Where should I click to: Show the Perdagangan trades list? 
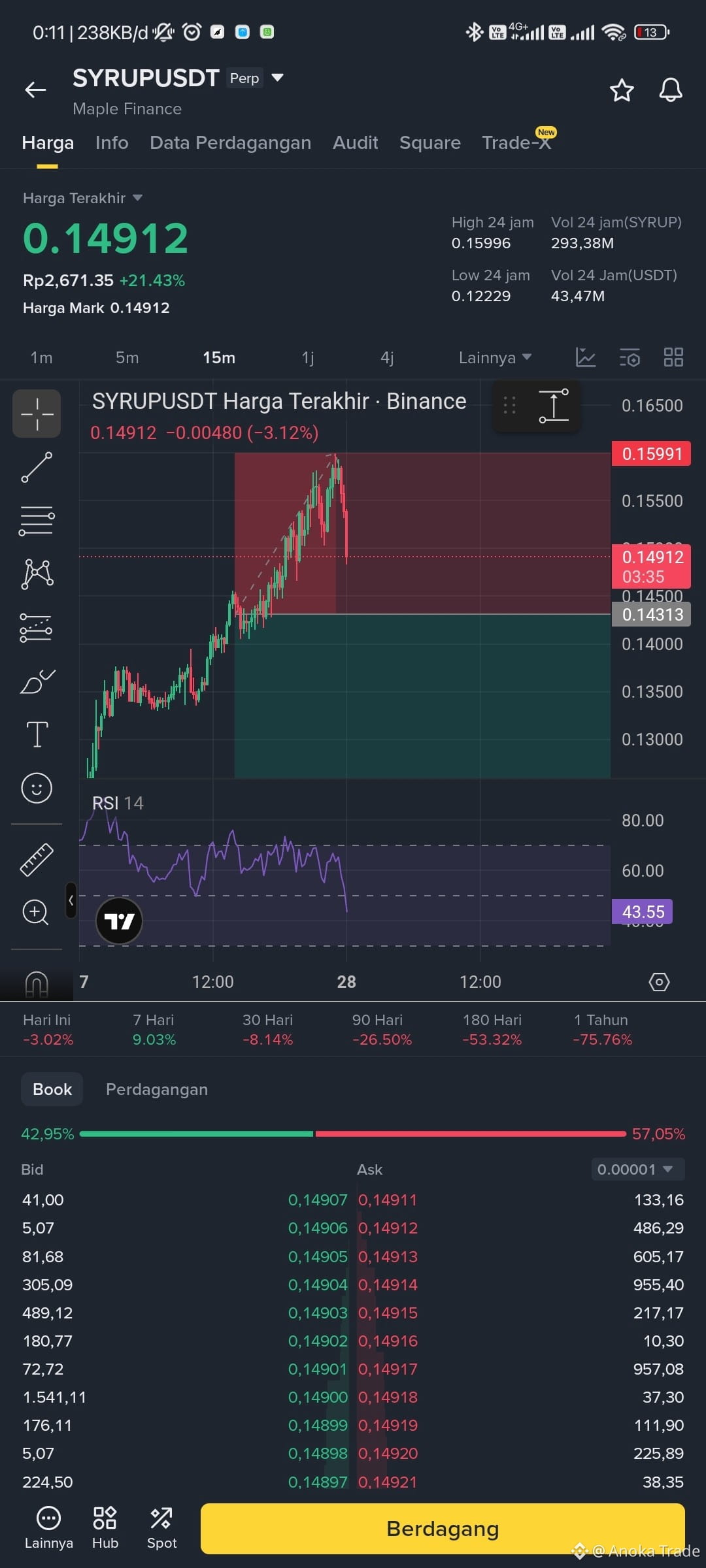click(x=157, y=1089)
